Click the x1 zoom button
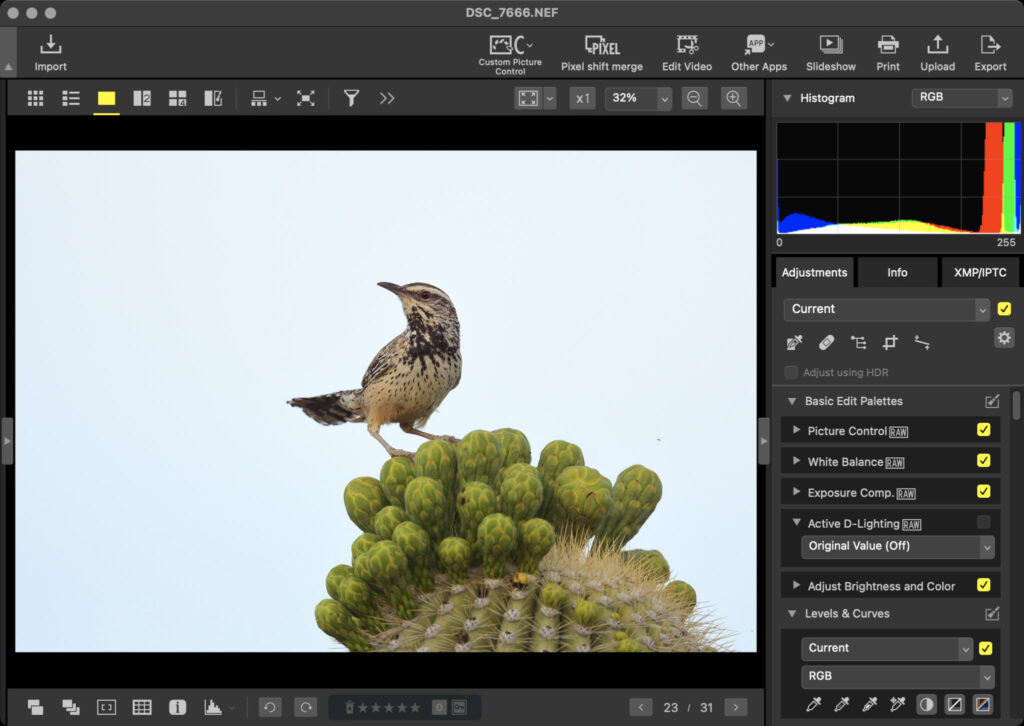Screen dimensions: 1024x726 (x=582, y=98)
